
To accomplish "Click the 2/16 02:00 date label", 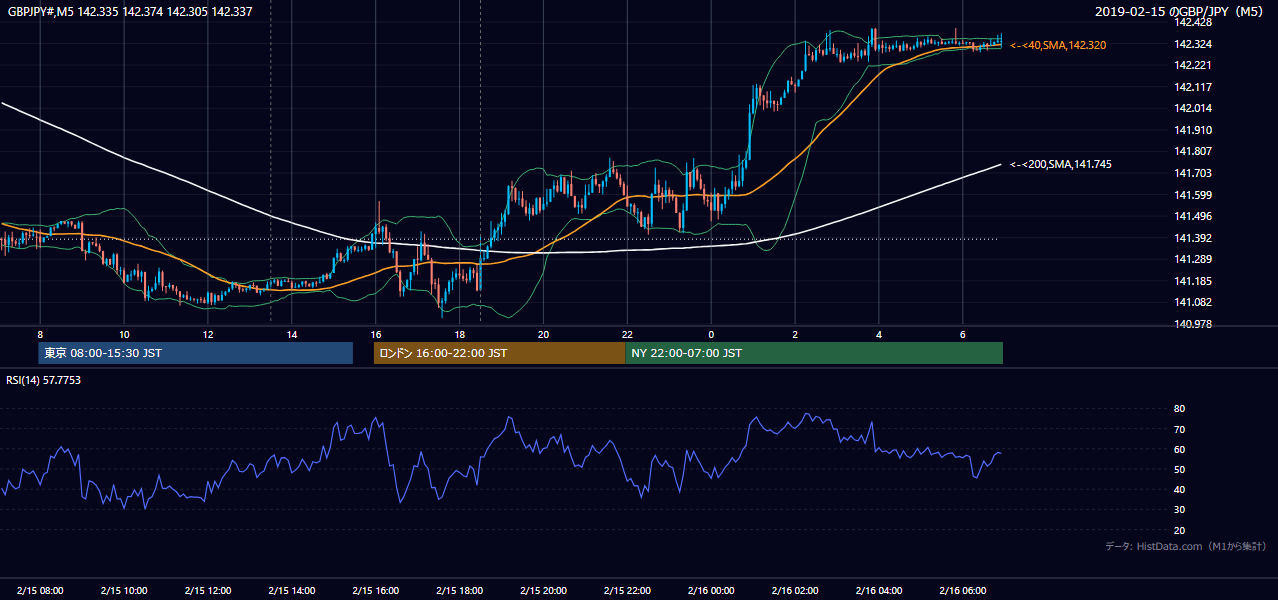I will click(x=795, y=590).
